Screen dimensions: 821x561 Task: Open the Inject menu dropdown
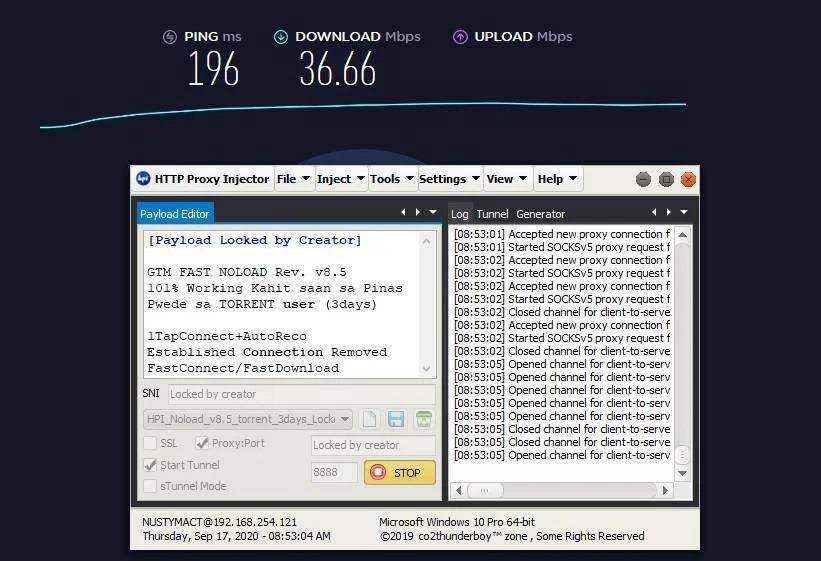(341, 179)
